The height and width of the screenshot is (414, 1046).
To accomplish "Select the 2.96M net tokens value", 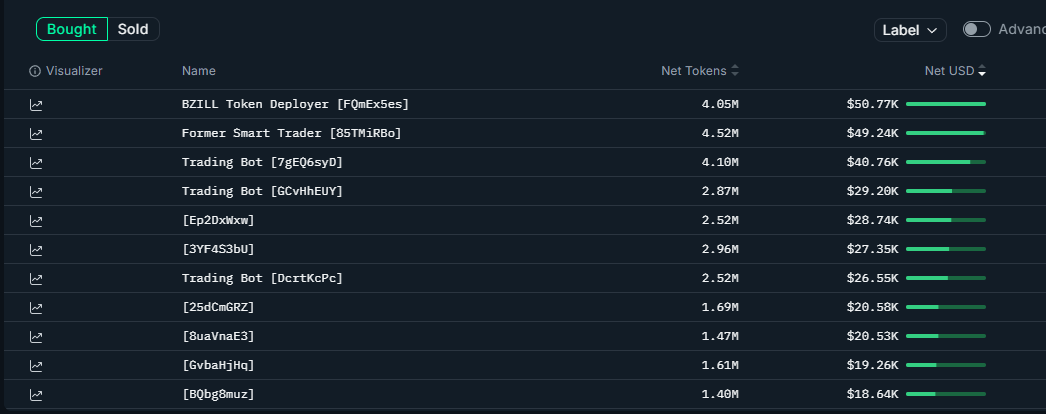I will point(720,249).
